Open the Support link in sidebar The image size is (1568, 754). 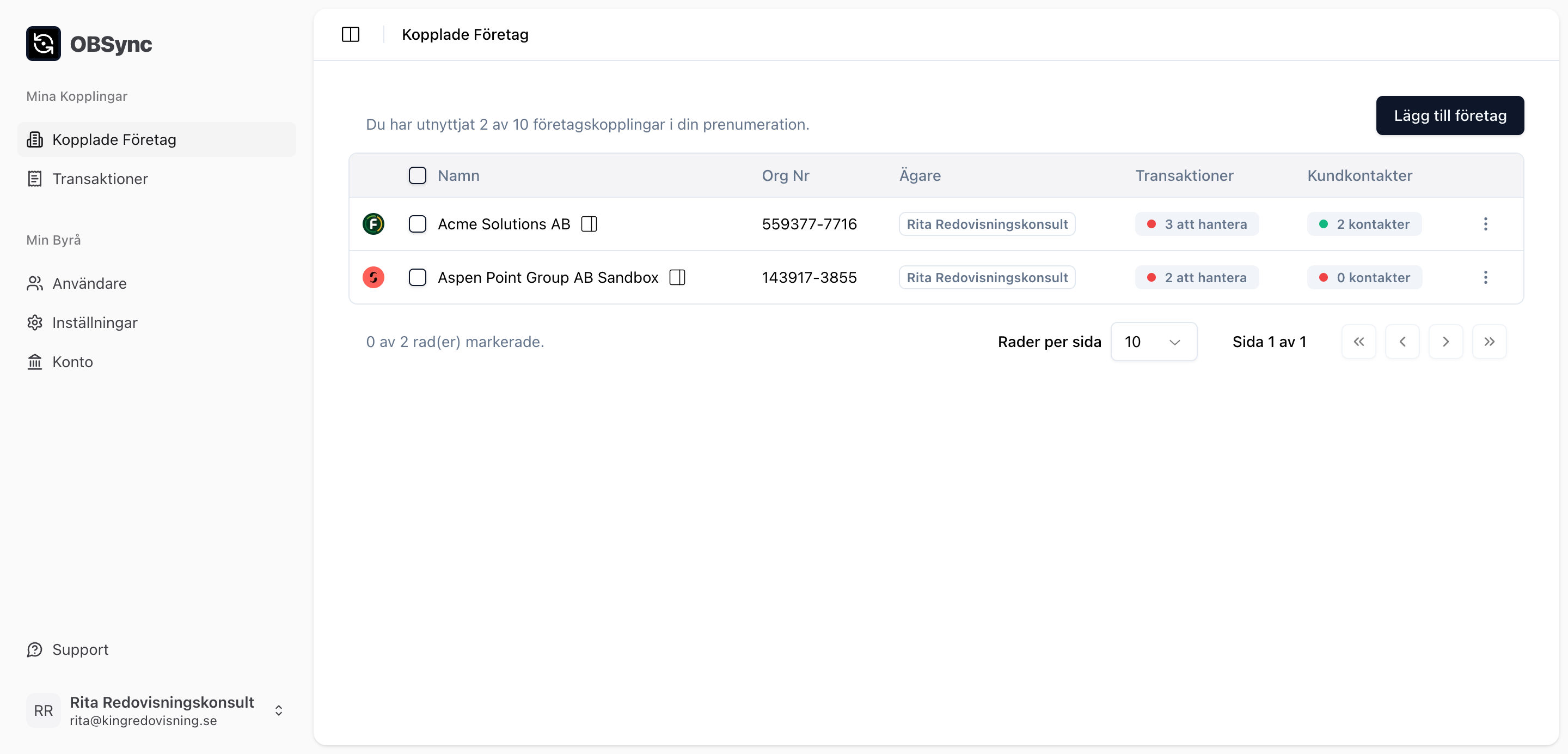pos(79,649)
